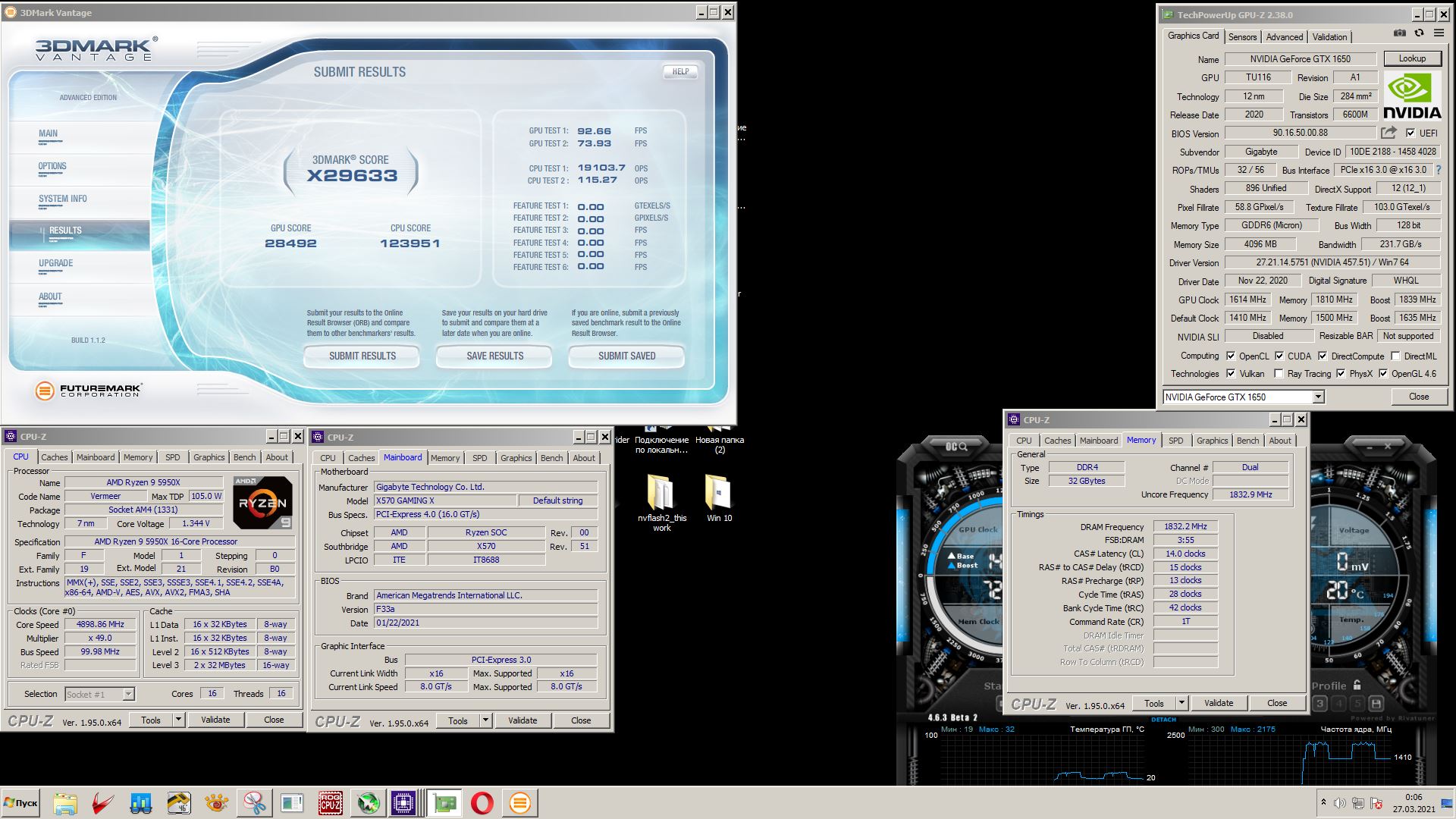Toggle the DirectCompute checkbox
The image size is (1456, 819).
click(x=1323, y=356)
